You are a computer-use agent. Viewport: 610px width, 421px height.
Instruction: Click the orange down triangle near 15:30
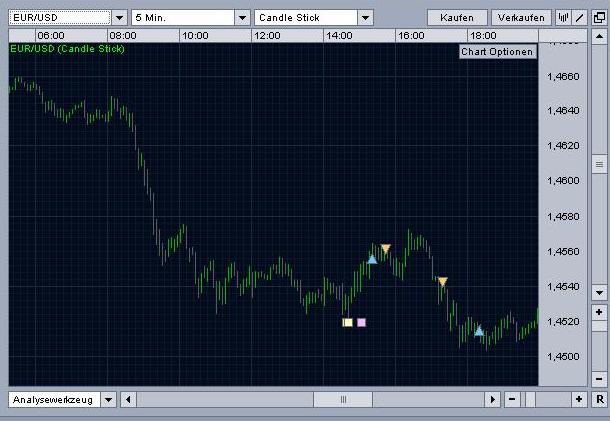386,248
